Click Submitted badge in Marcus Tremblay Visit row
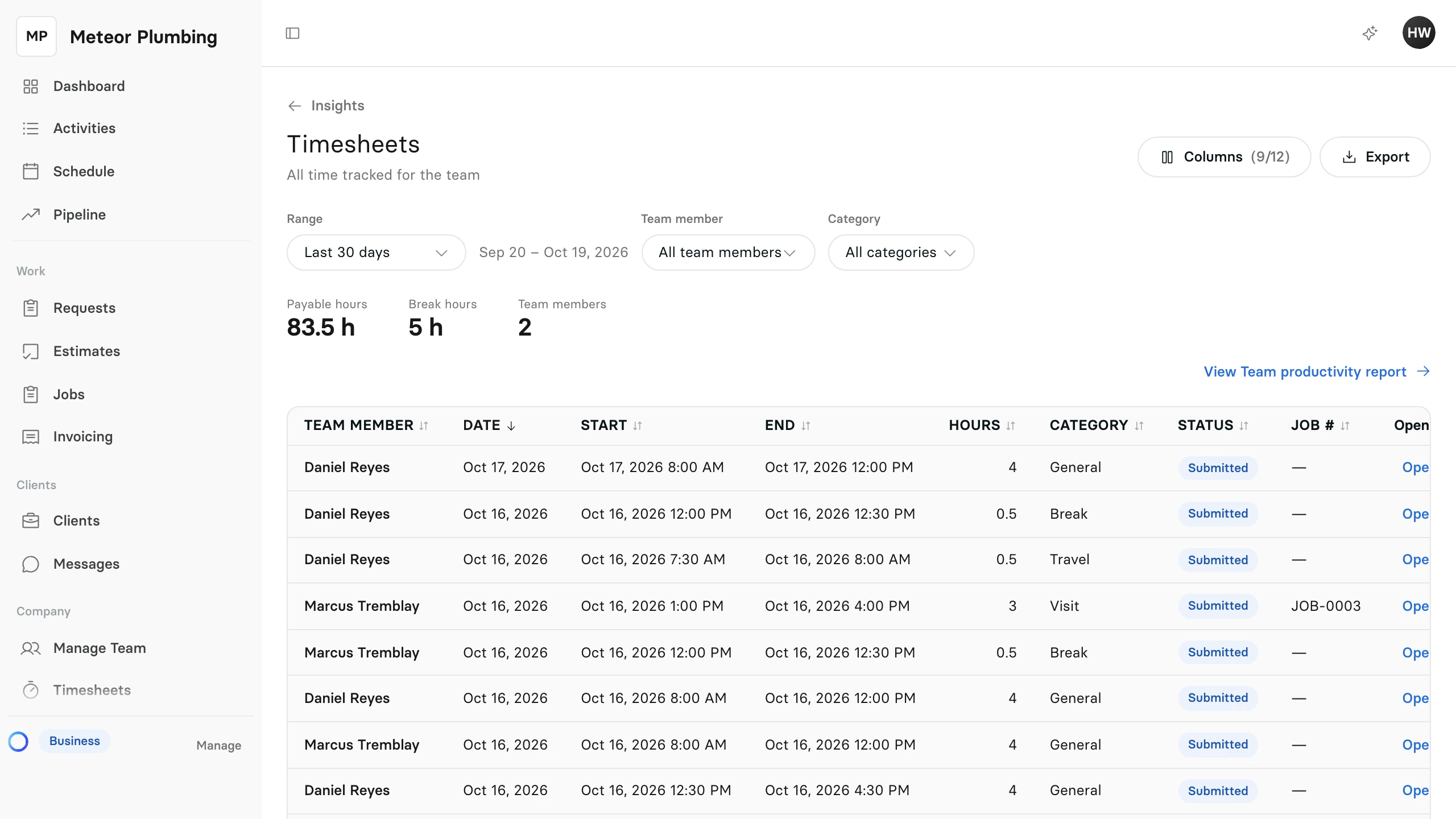1456x819 pixels. pyautogui.click(x=1218, y=606)
